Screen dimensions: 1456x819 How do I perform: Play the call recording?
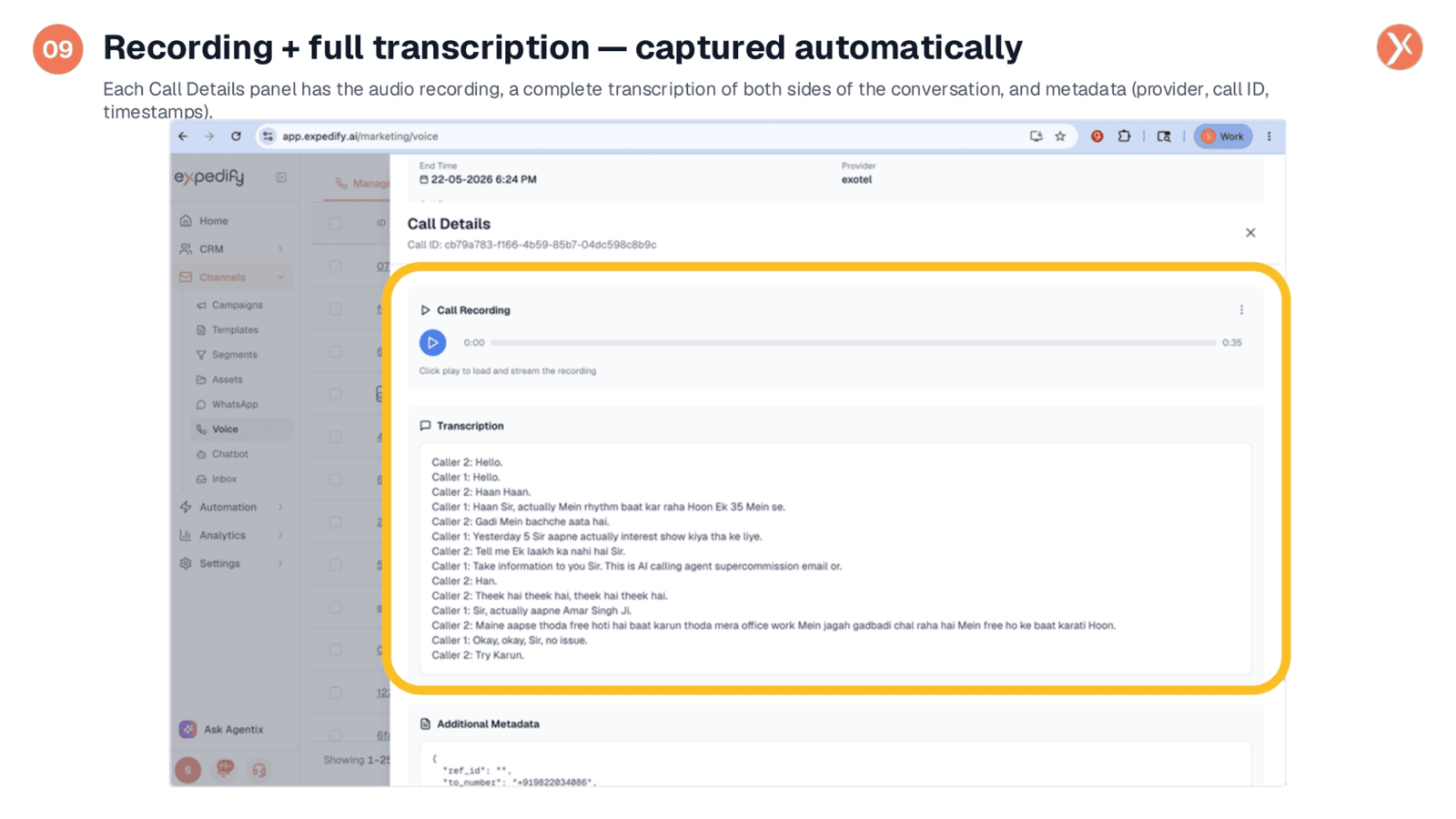coord(432,343)
